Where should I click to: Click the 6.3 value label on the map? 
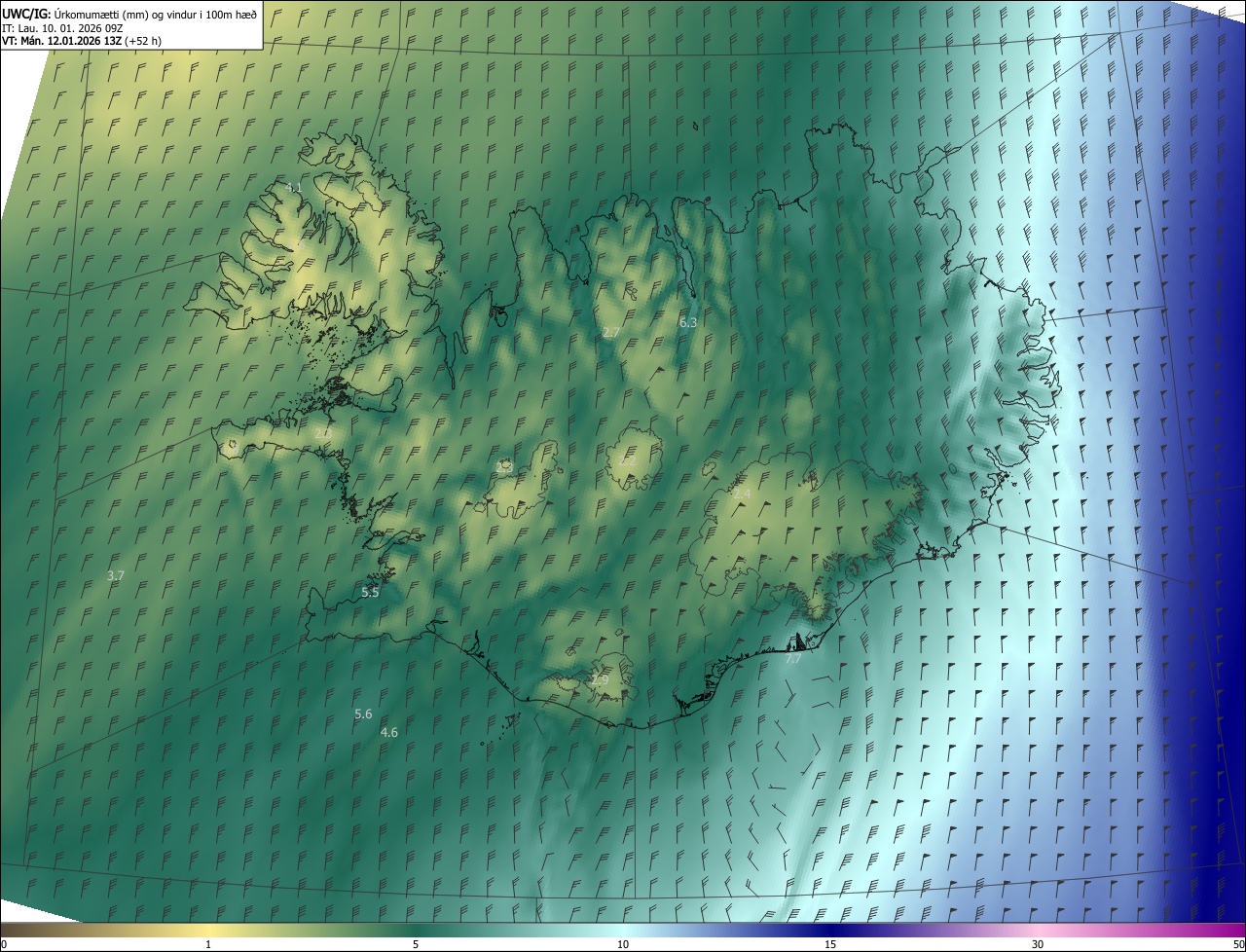[x=688, y=322]
